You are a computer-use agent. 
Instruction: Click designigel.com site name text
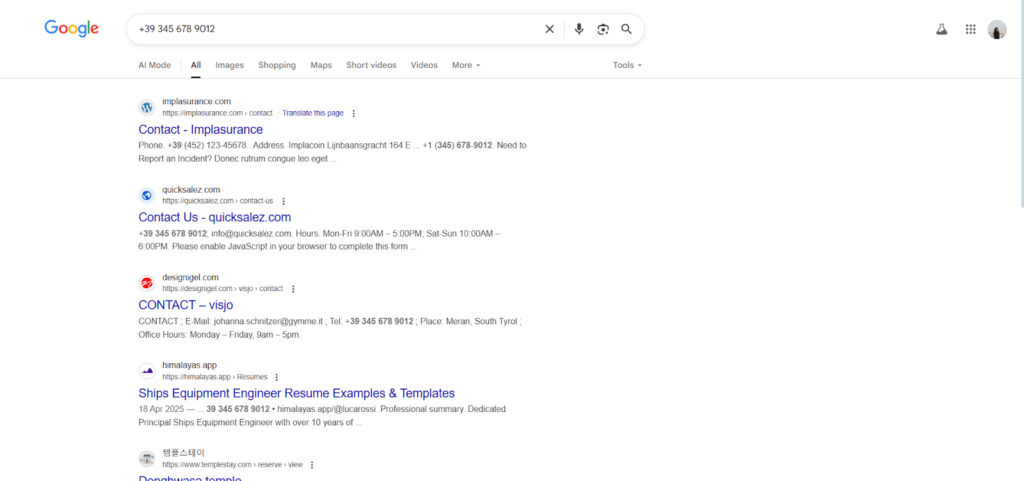tap(191, 277)
